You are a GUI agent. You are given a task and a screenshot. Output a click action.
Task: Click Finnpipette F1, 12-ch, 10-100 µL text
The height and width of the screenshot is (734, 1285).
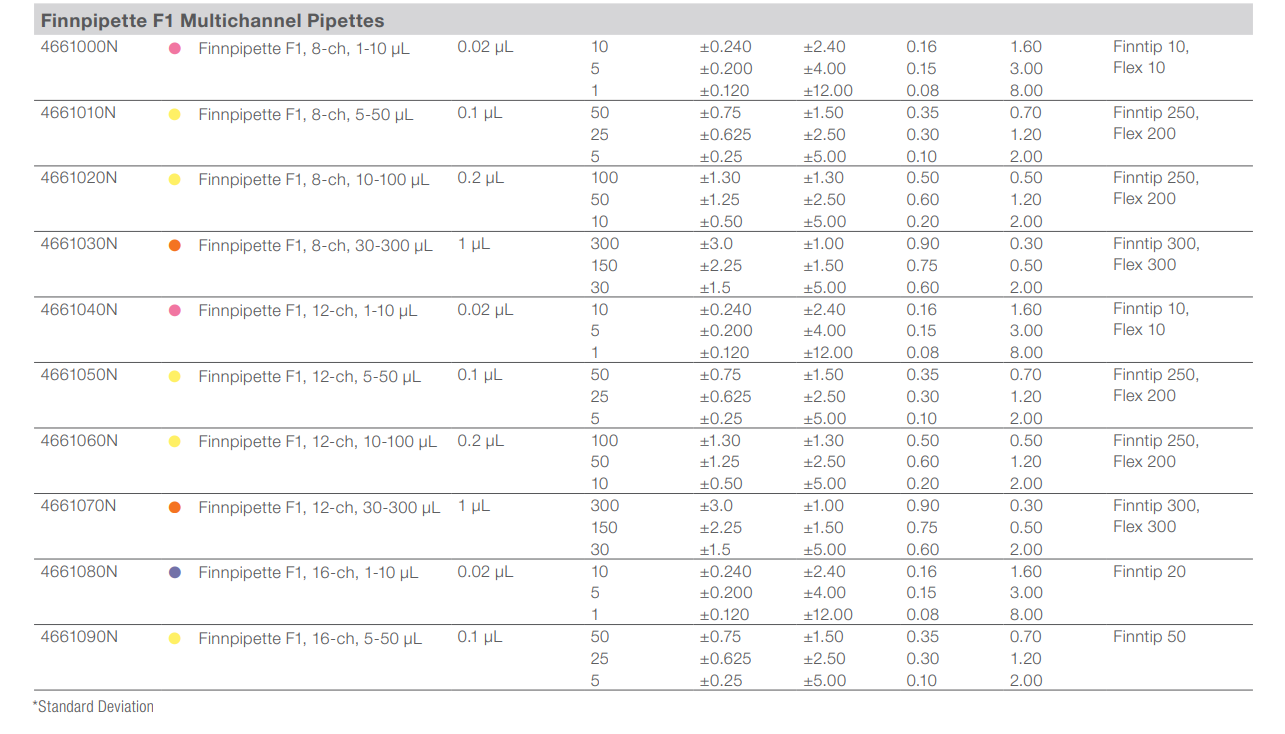pyautogui.click(x=318, y=442)
